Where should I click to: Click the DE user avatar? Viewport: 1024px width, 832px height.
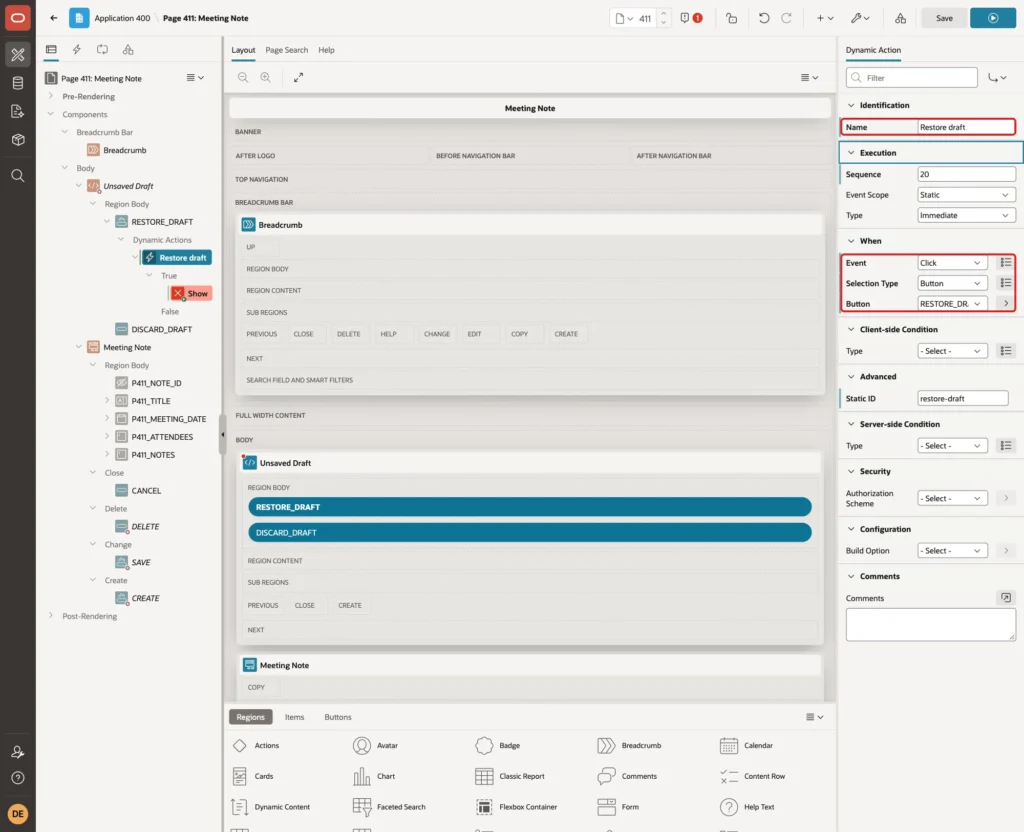pyautogui.click(x=18, y=814)
